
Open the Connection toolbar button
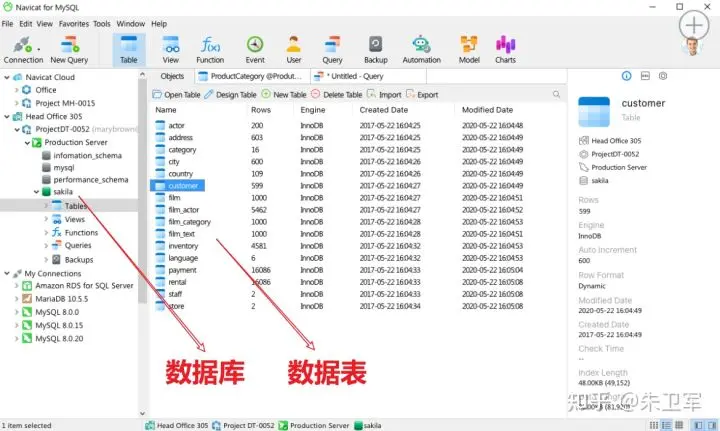click(21, 50)
